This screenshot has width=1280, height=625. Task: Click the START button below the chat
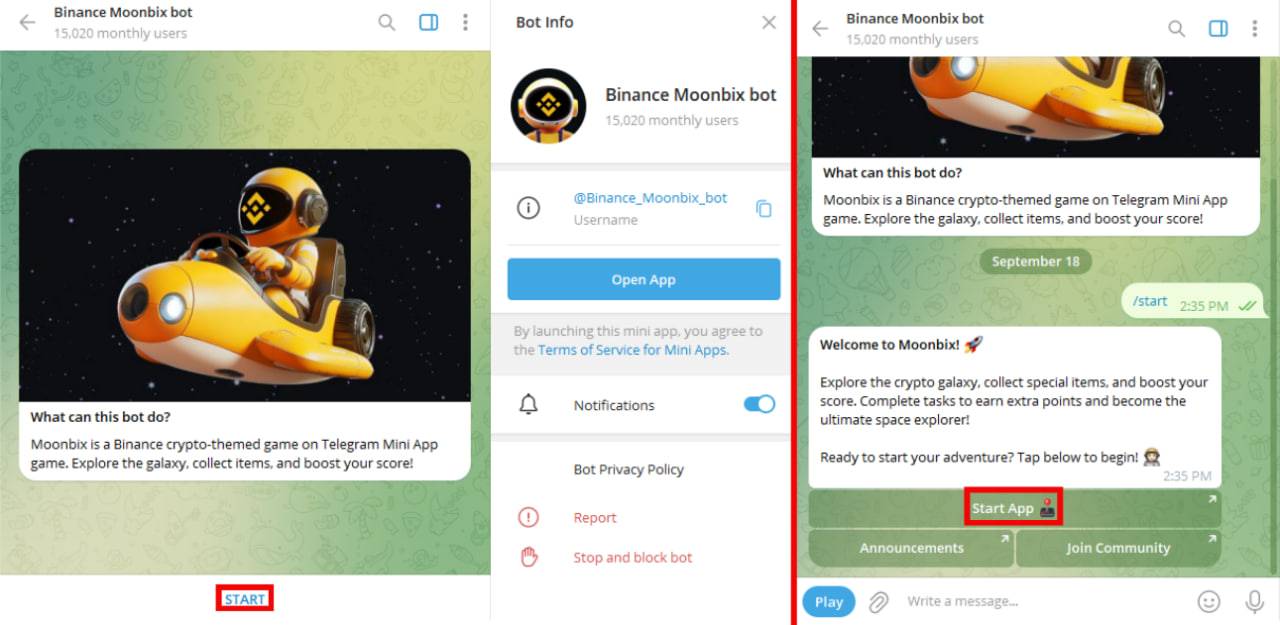pos(245,599)
